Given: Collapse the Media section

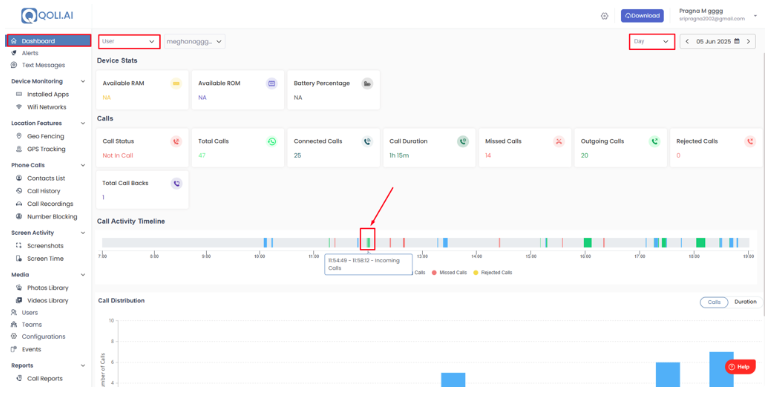Looking at the screenshot, I should pyautogui.click(x=82, y=275).
